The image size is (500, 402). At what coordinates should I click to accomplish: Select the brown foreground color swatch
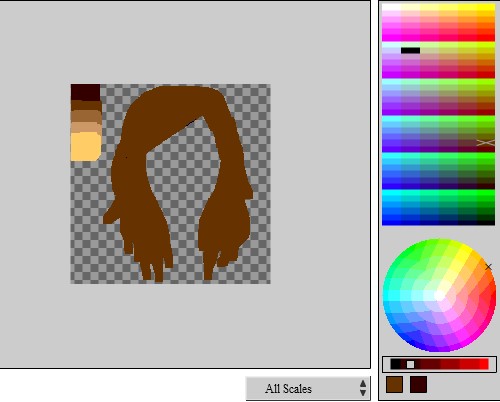394,385
